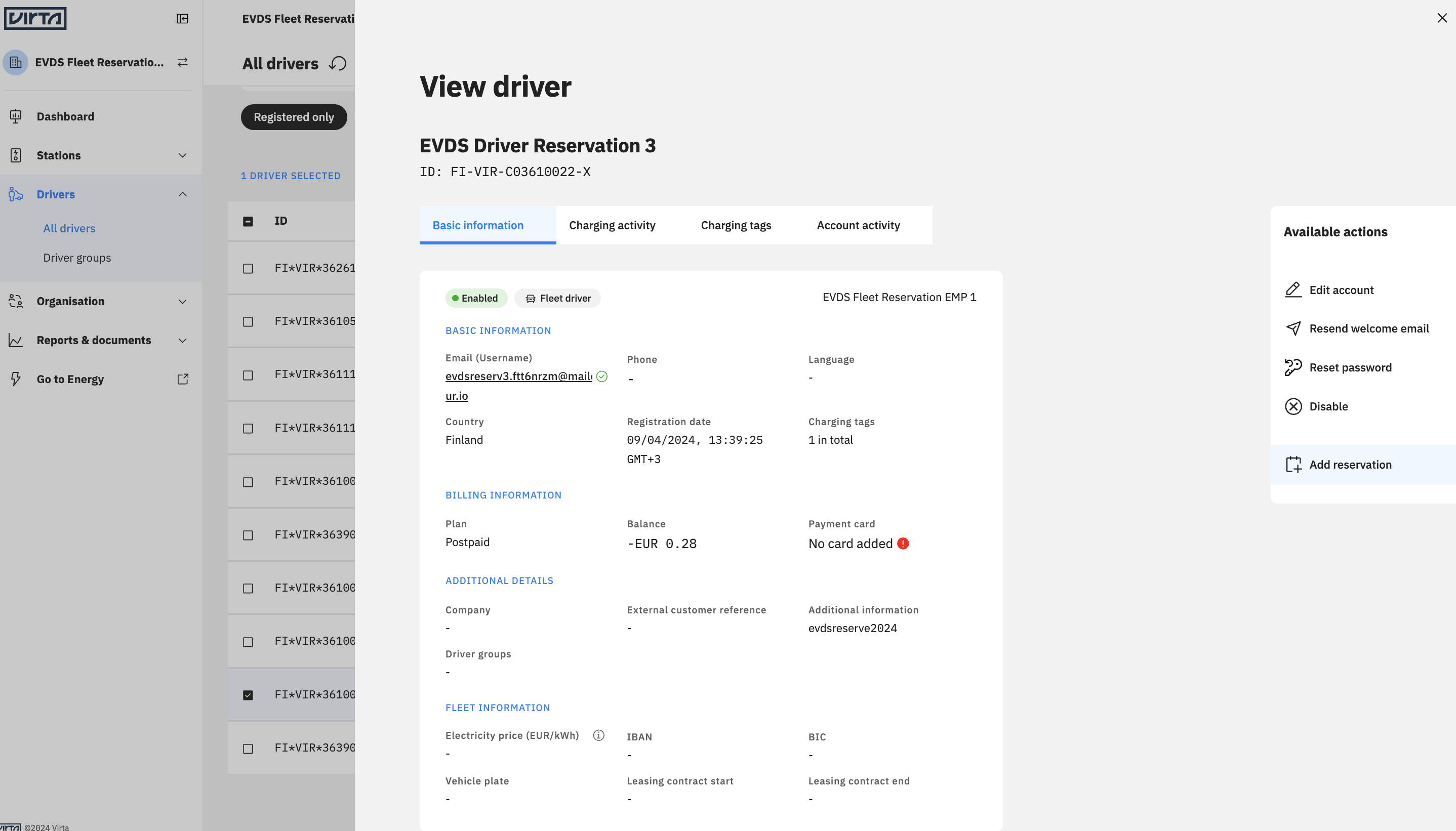Click the circled X Disable icon
Screen dimensions: 1456x831
(x=1293, y=406)
